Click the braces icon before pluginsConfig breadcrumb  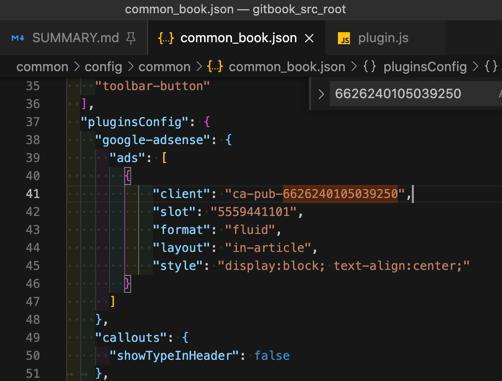click(x=369, y=66)
